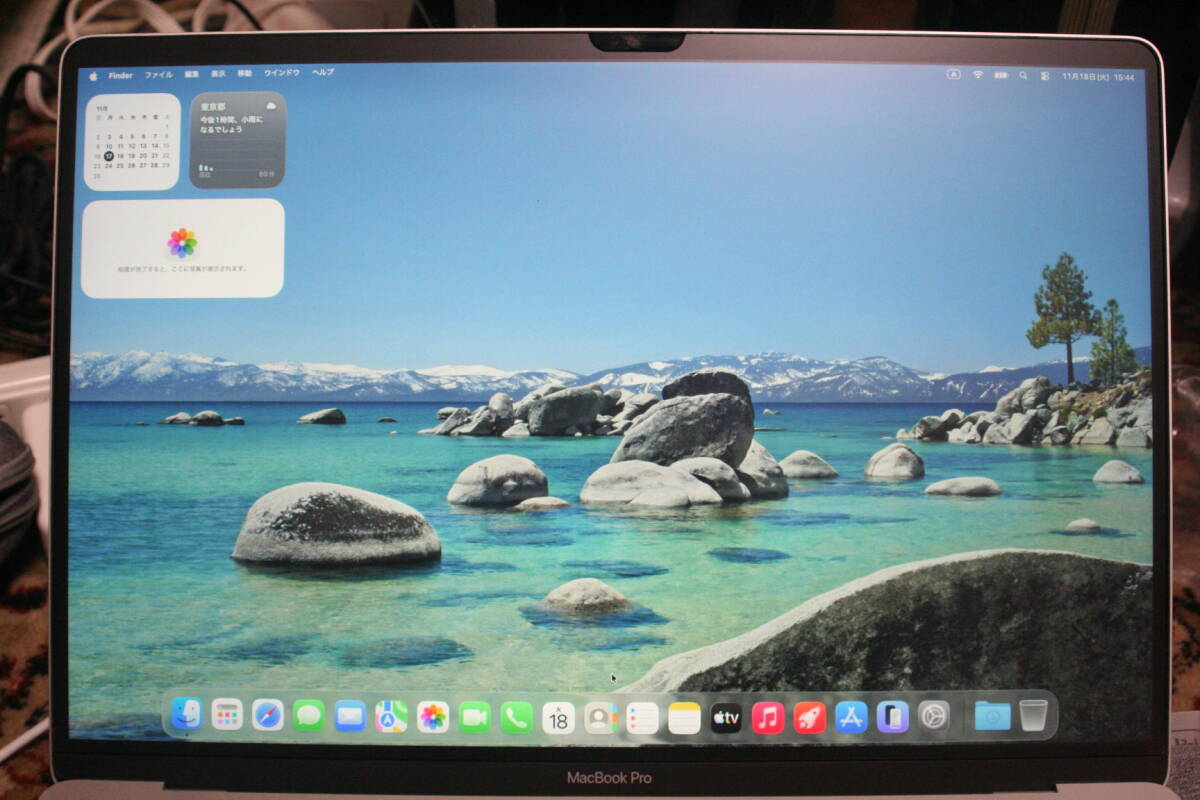Launch FaceTime from the Dock
This screenshot has height=800, width=1200.
(x=475, y=717)
